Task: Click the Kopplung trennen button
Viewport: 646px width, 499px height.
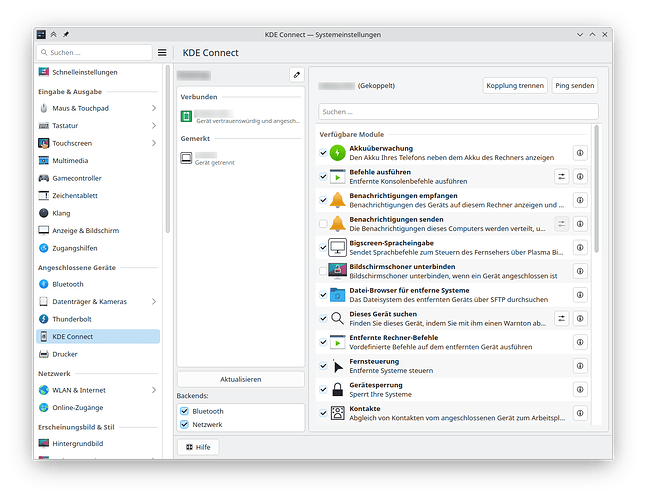Action: (x=515, y=86)
